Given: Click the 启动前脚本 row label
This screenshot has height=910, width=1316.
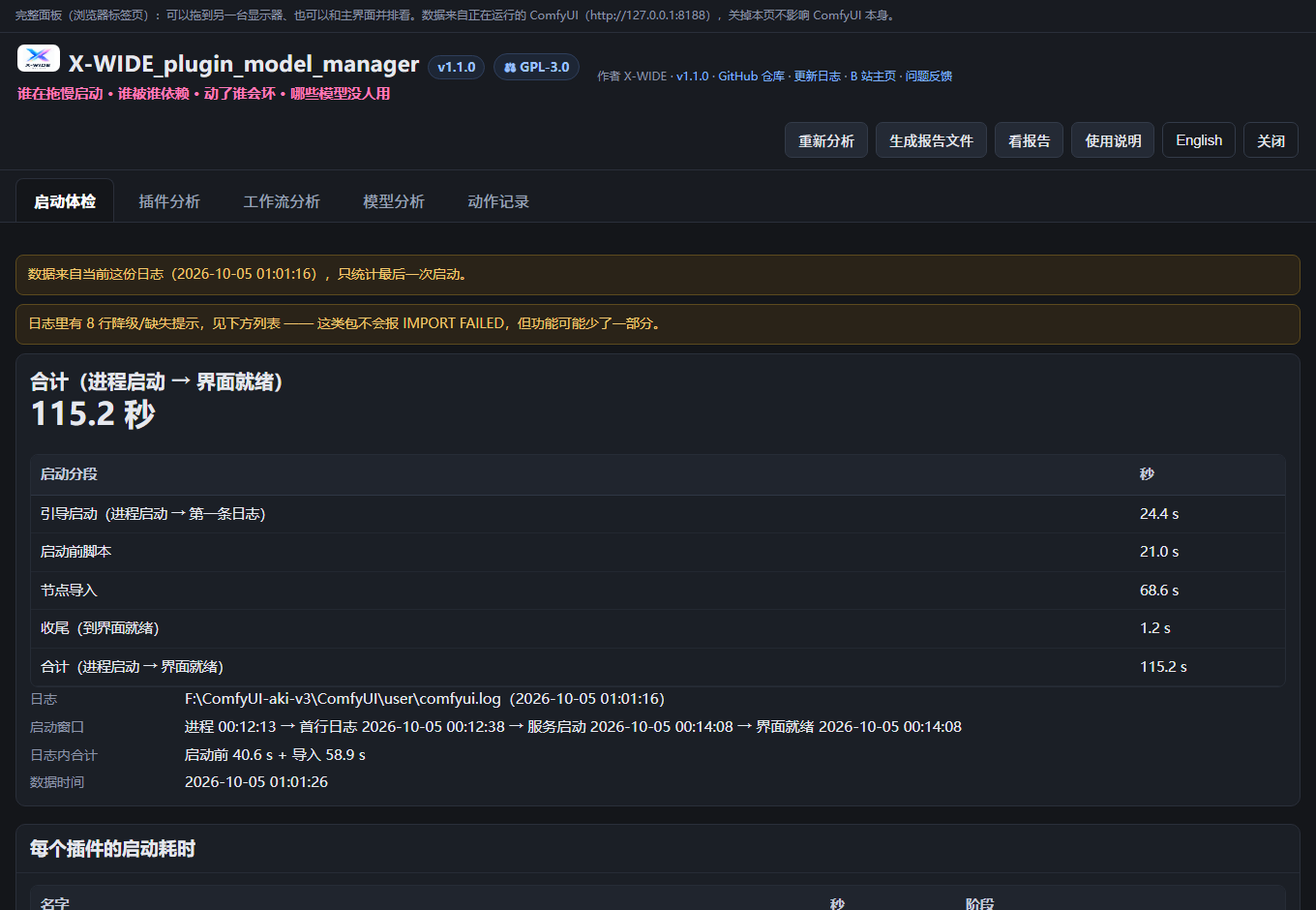Looking at the screenshot, I should [x=76, y=552].
